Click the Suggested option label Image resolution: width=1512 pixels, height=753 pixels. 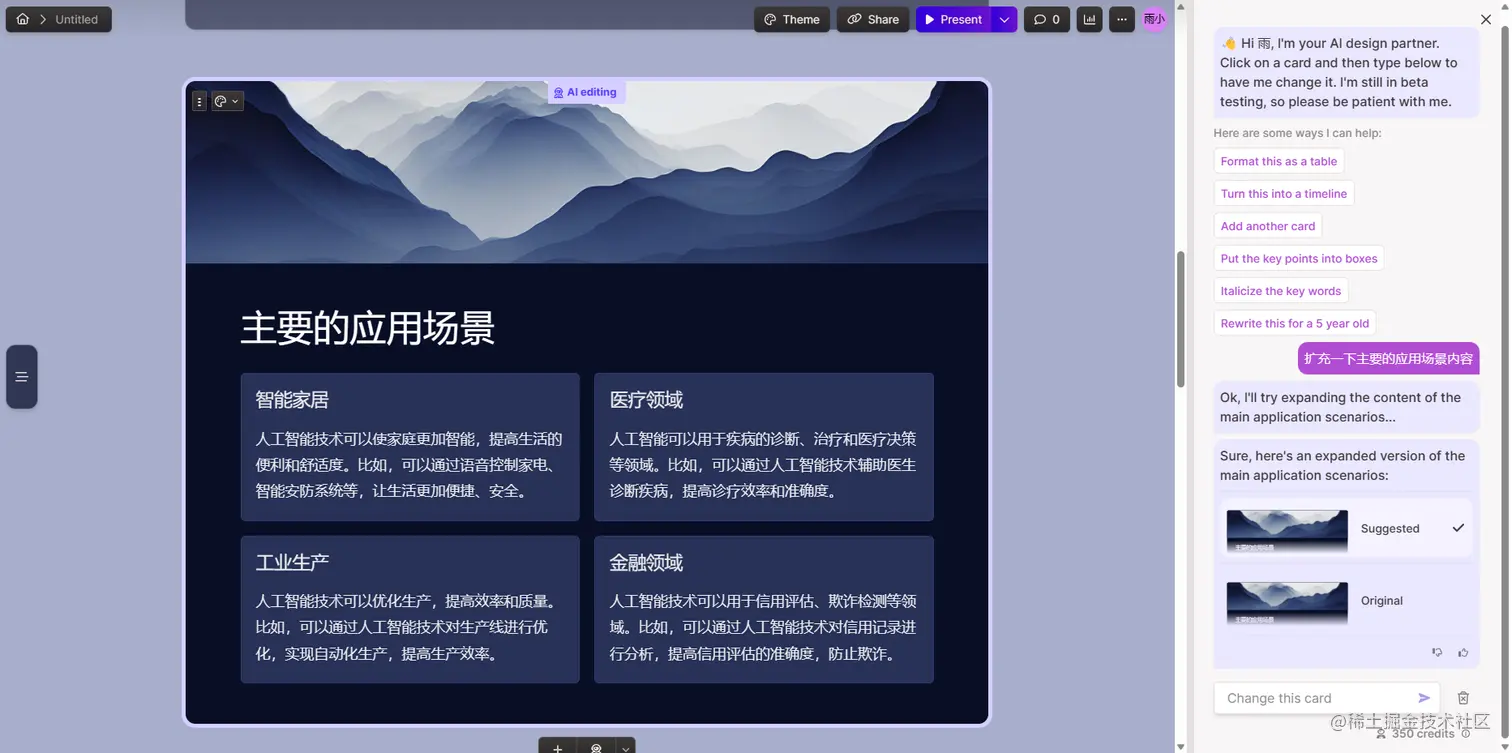point(1389,529)
